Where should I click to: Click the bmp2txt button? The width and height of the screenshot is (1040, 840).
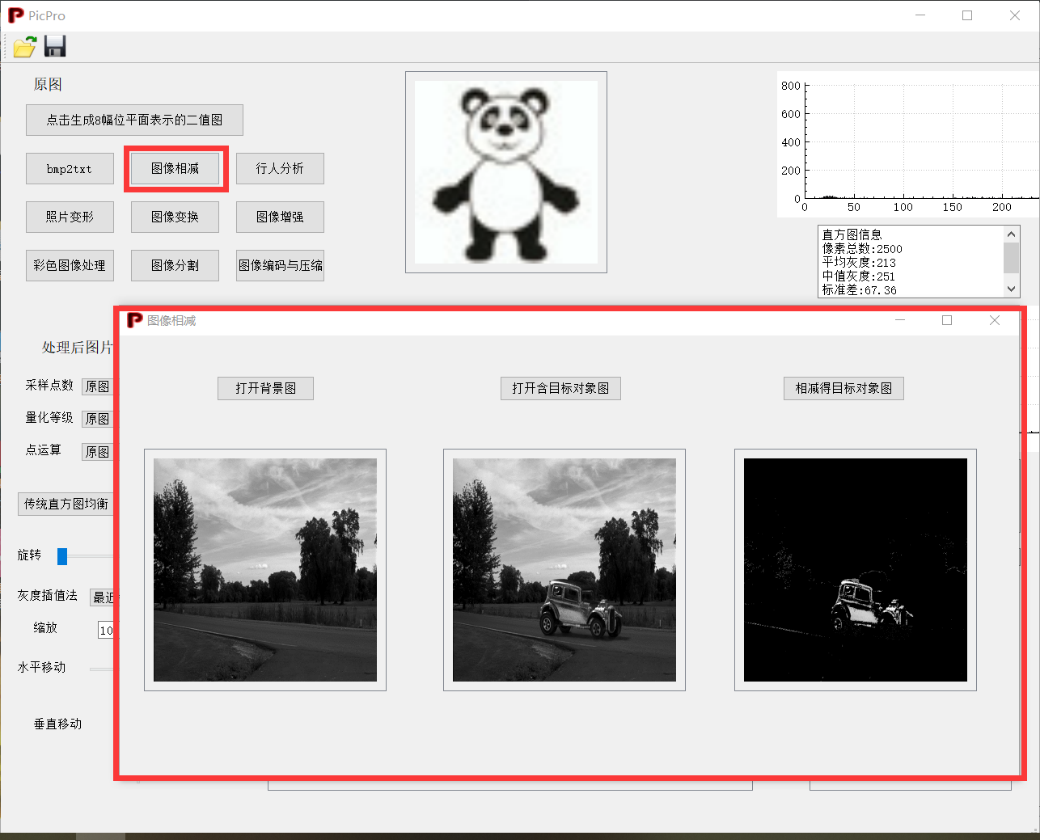coord(70,169)
